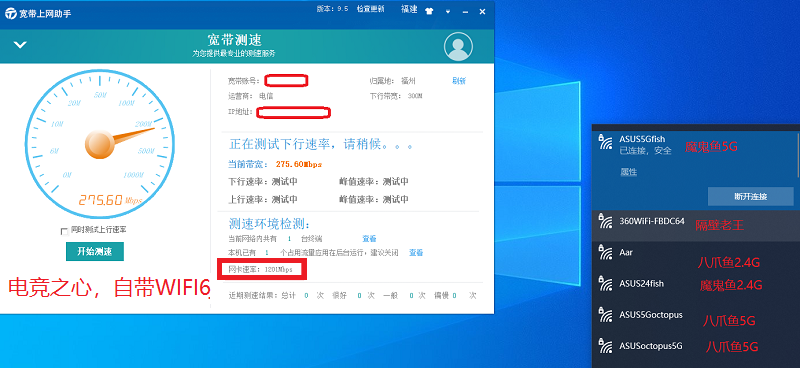Open 属性 properties under ASUS5Gfish
Image resolution: width=800 pixels, height=368 pixels.
coord(629,172)
